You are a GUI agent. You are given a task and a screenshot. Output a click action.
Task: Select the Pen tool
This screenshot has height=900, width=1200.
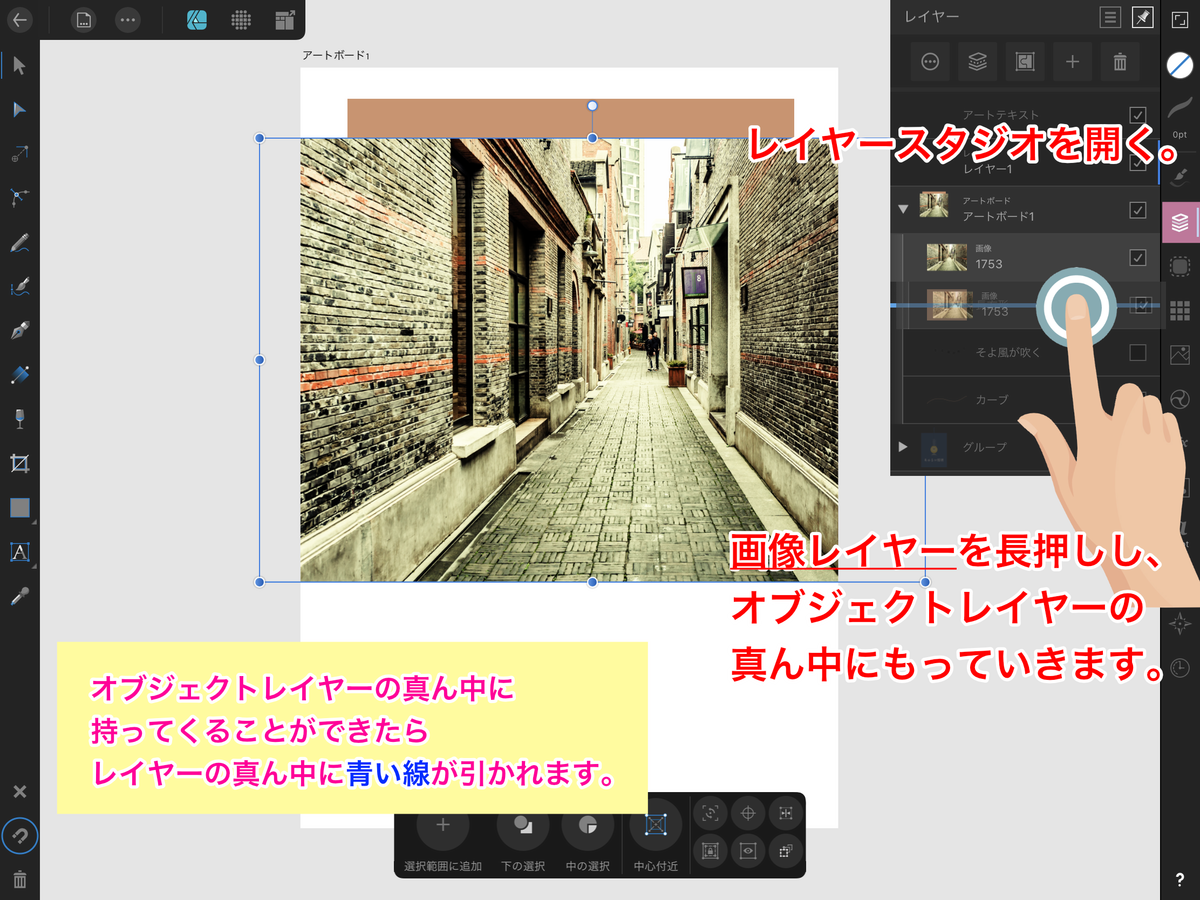[18, 330]
